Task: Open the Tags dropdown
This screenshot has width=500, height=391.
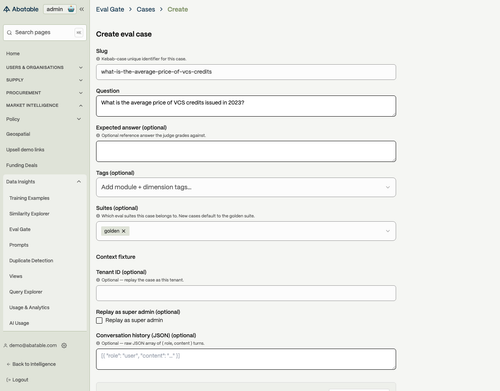Action: [246, 187]
